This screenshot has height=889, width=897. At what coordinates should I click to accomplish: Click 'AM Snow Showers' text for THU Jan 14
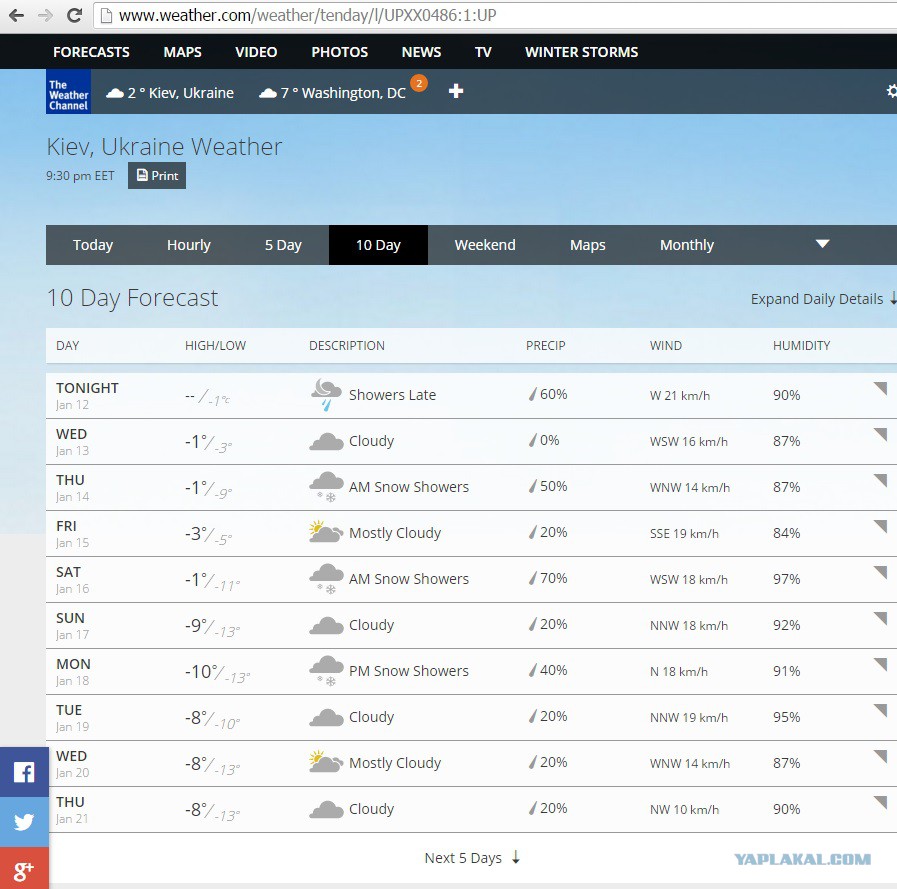pos(409,487)
